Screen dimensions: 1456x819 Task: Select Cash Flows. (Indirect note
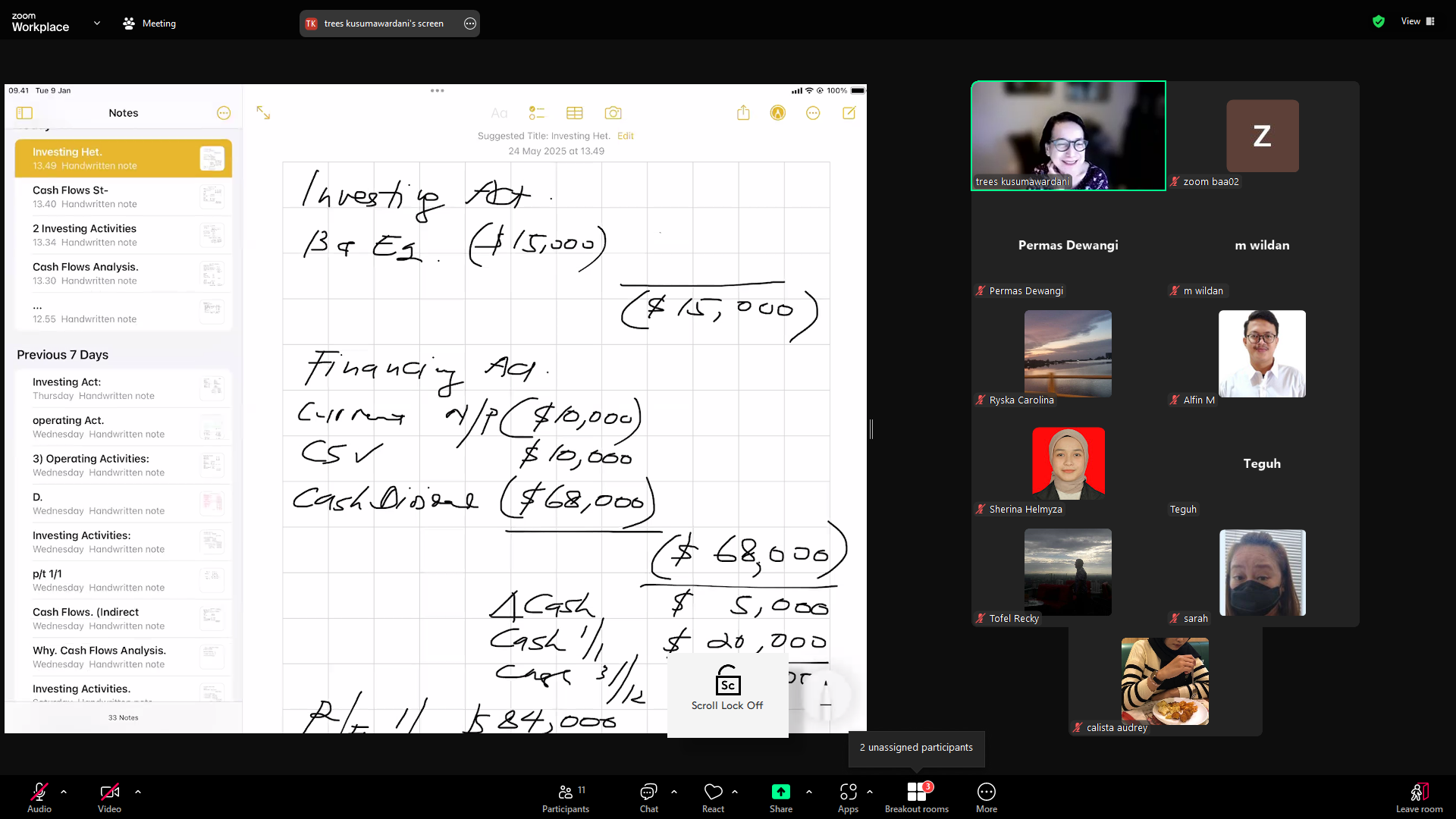point(124,619)
